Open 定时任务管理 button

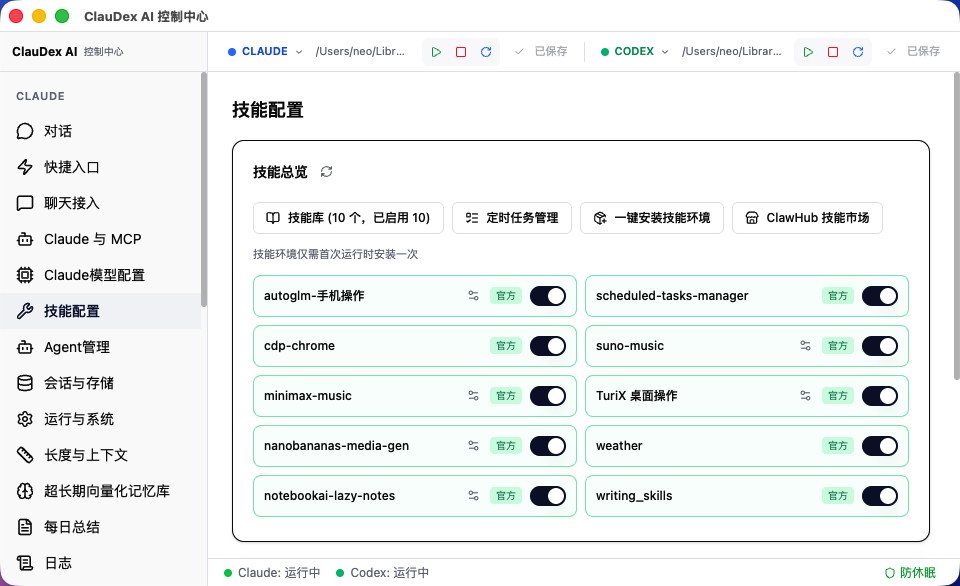pyautogui.click(x=512, y=218)
